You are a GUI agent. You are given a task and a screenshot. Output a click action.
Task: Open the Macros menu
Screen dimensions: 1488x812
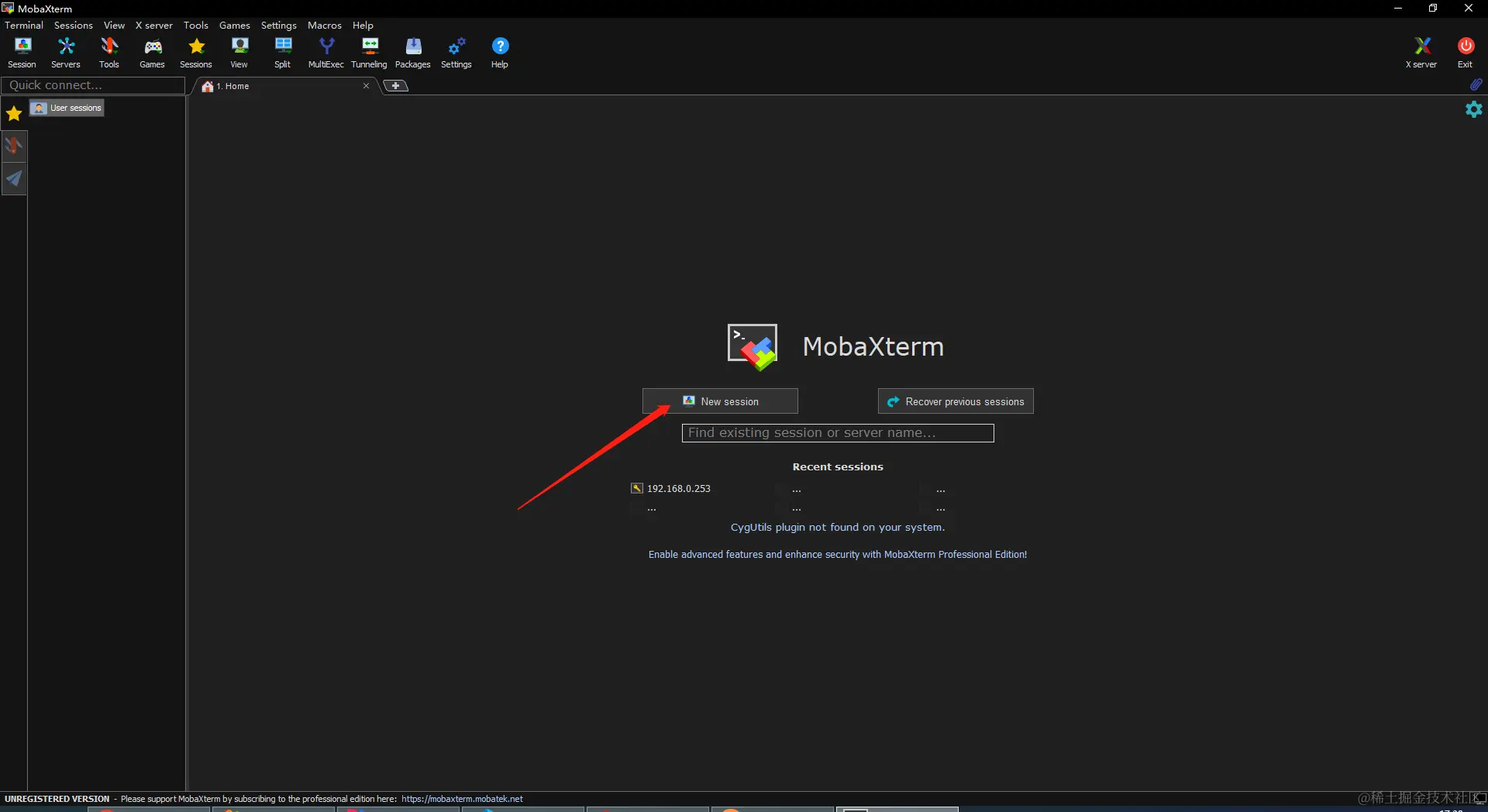(x=325, y=26)
